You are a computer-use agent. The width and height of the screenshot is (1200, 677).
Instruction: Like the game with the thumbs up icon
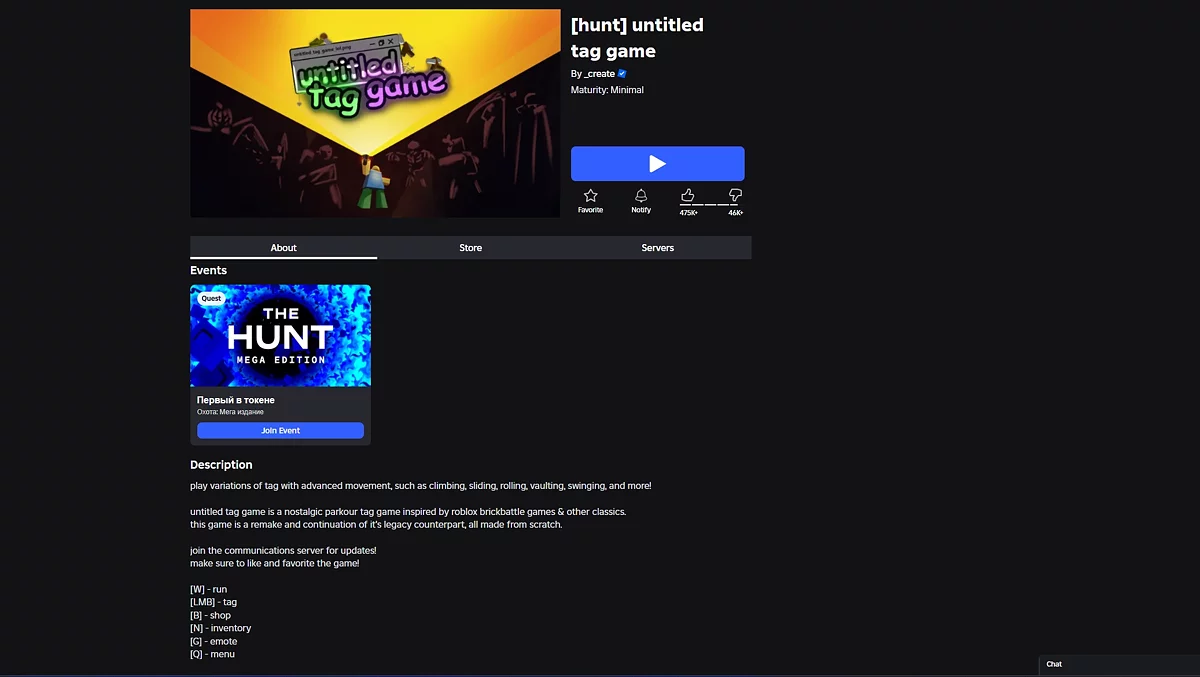[x=688, y=195]
